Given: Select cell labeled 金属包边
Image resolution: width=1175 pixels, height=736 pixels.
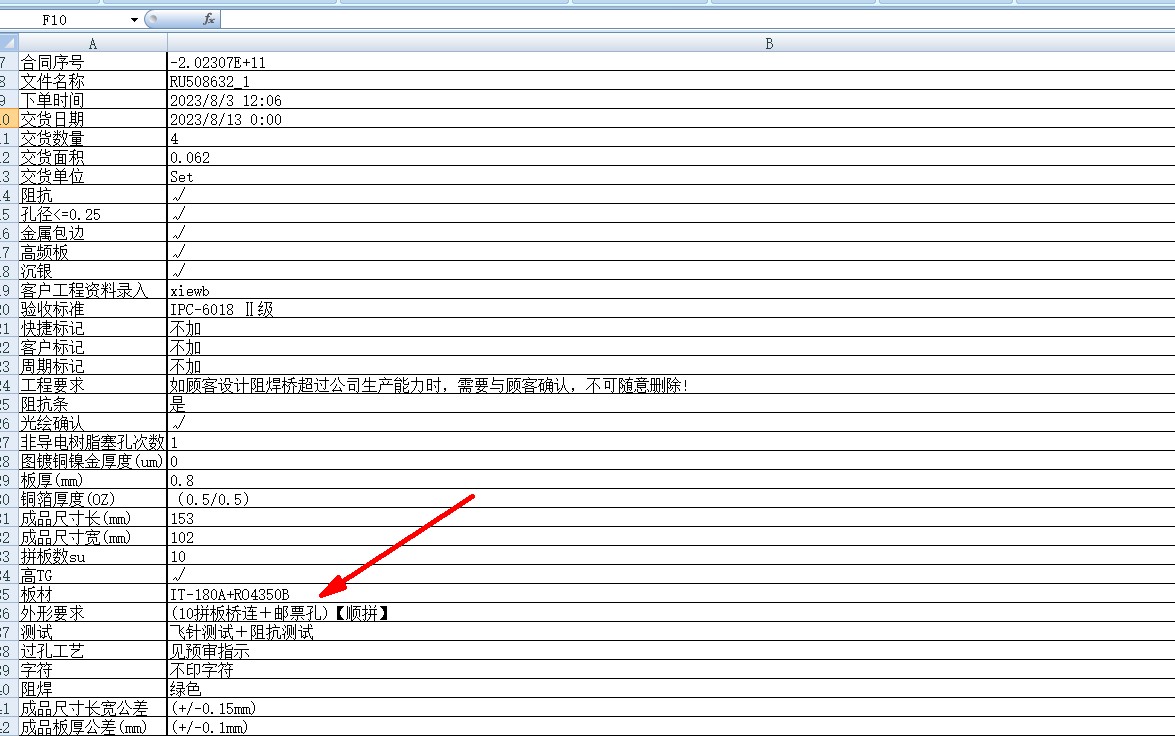Looking at the screenshot, I should [x=93, y=233].
